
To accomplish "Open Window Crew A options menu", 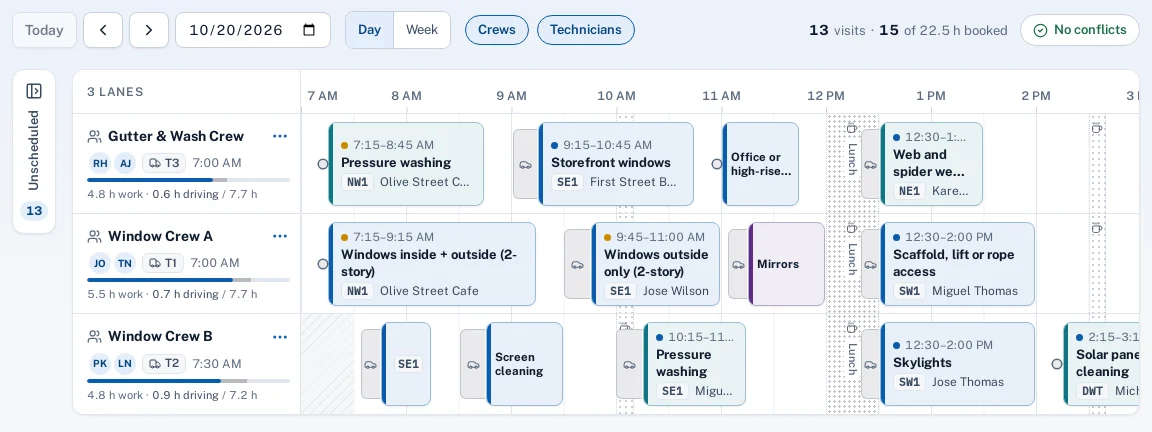I will tap(280, 236).
